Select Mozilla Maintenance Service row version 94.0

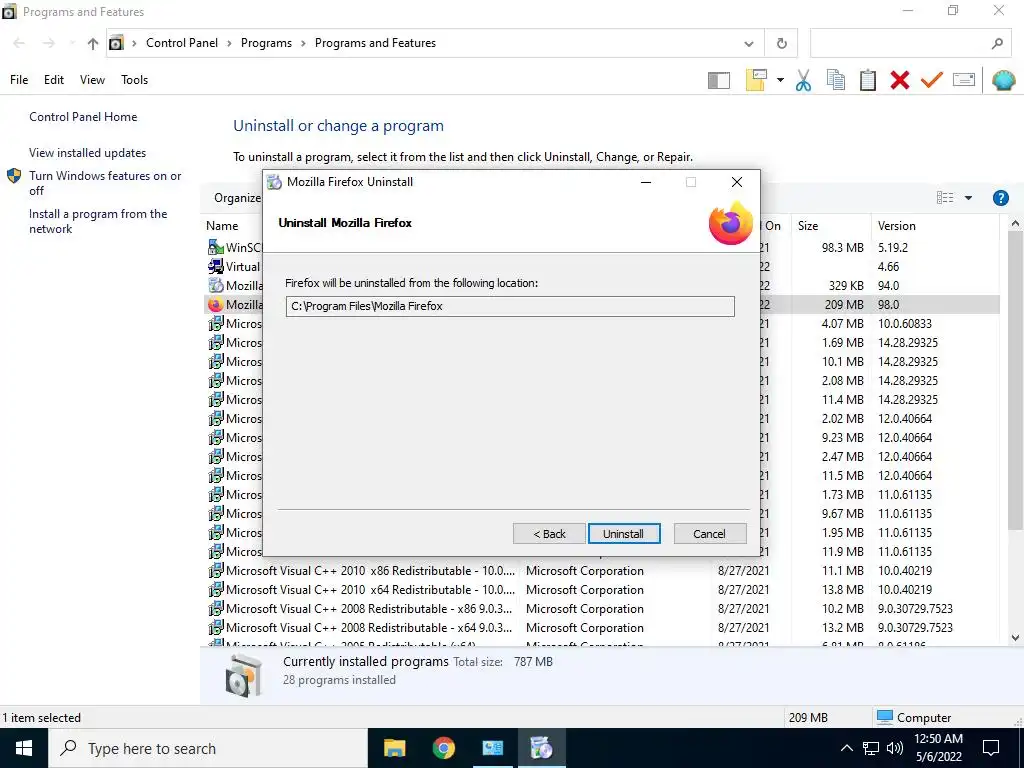pos(603,286)
